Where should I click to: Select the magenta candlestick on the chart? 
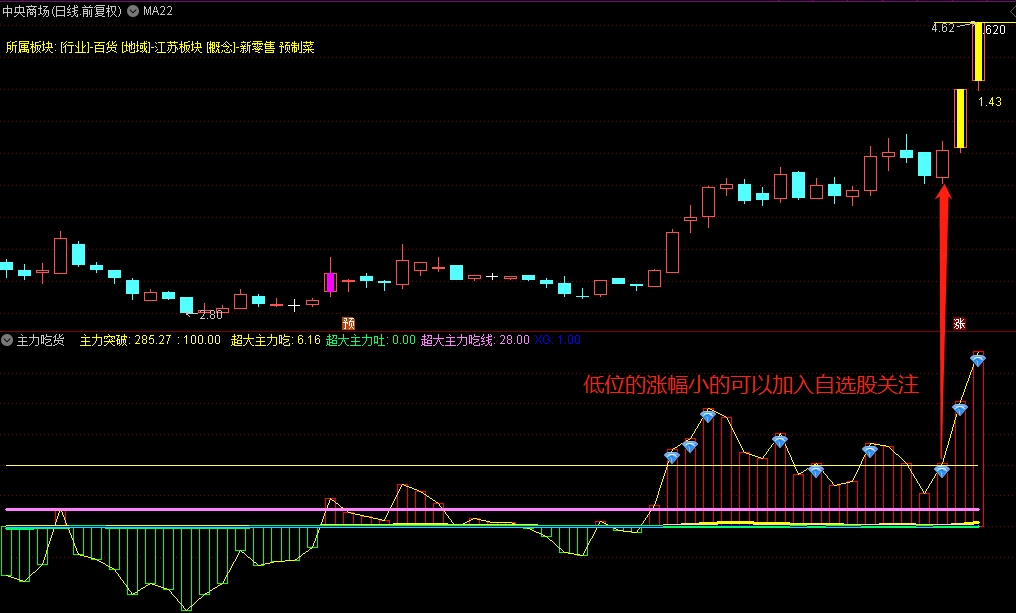click(330, 283)
